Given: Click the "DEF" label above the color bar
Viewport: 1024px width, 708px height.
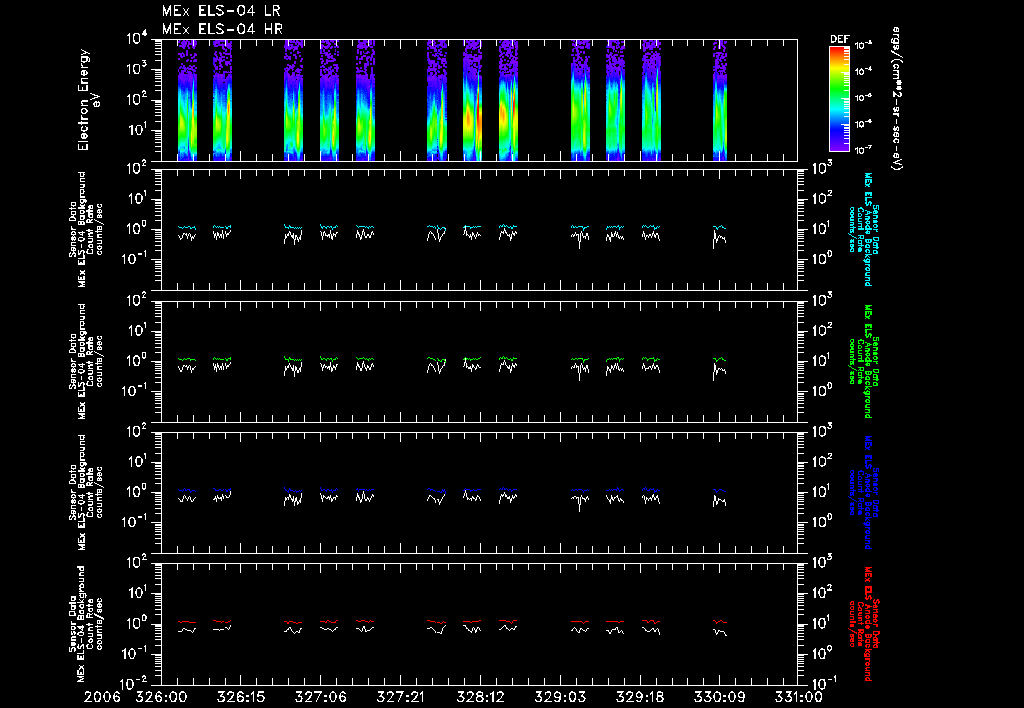Looking at the screenshot, I should (x=839, y=39).
